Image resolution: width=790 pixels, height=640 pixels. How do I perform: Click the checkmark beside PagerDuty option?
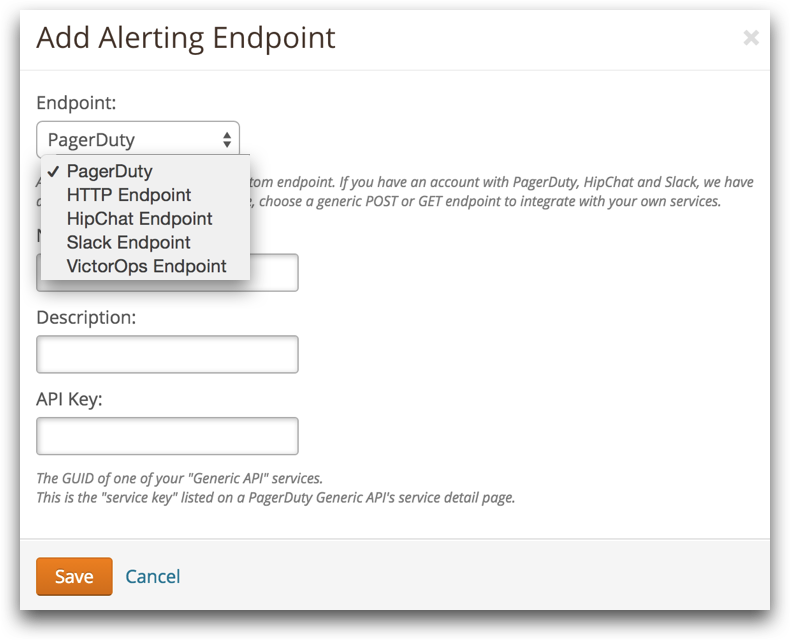(53, 171)
